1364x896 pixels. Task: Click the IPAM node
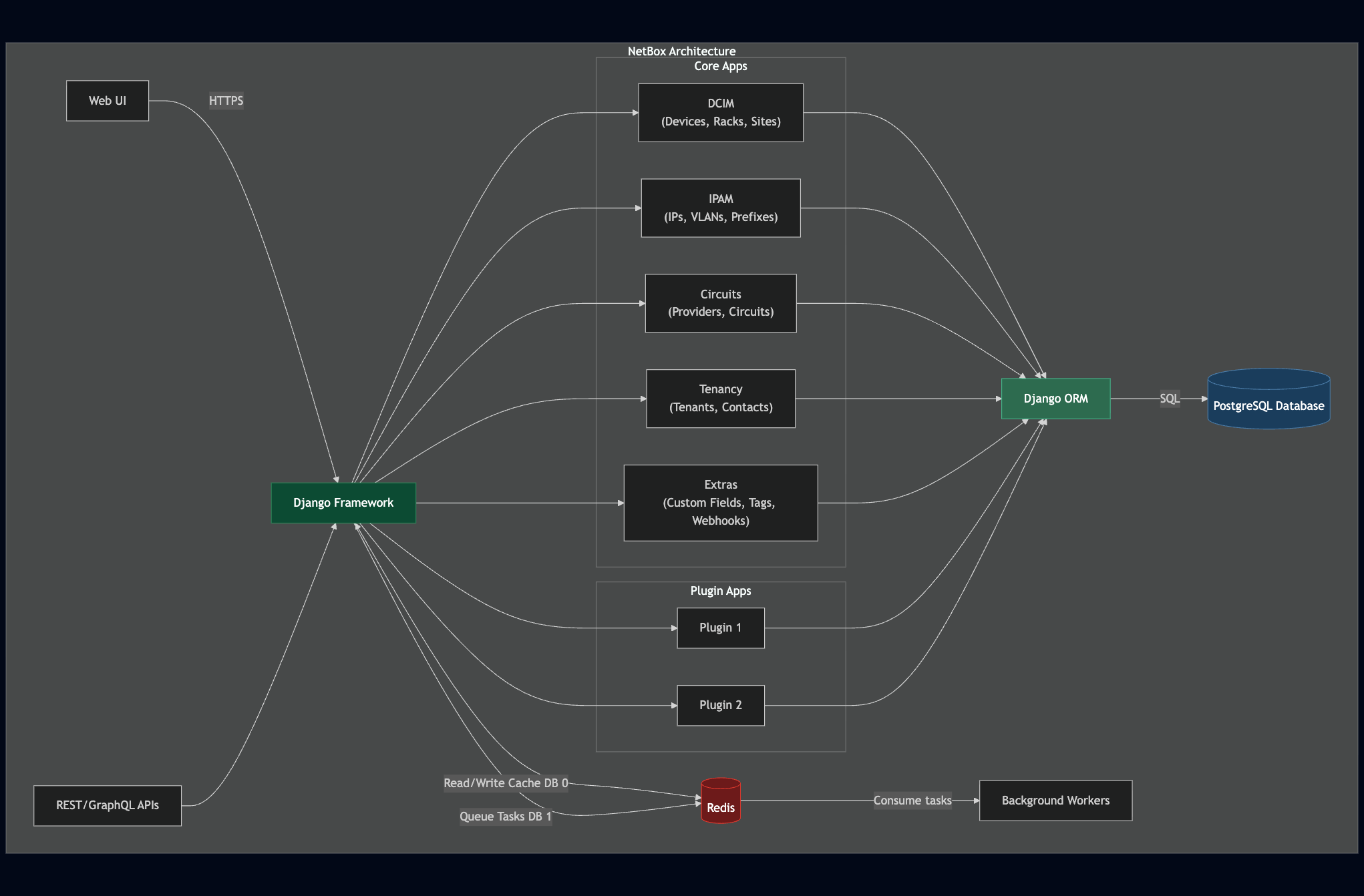tap(720, 208)
